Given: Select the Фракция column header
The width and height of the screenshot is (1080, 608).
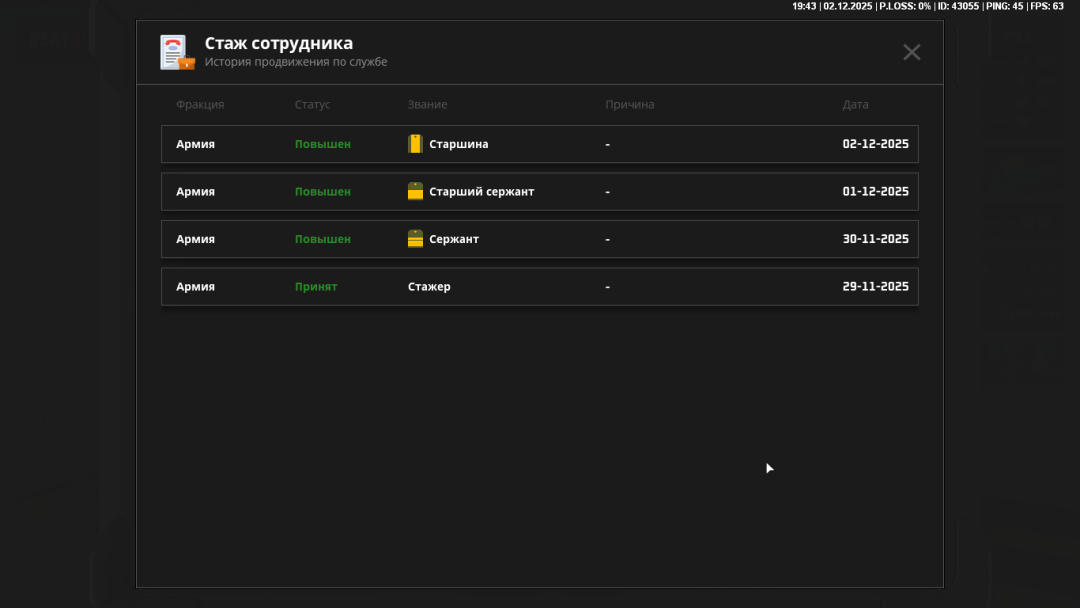Looking at the screenshot, I should pos(200,105).
